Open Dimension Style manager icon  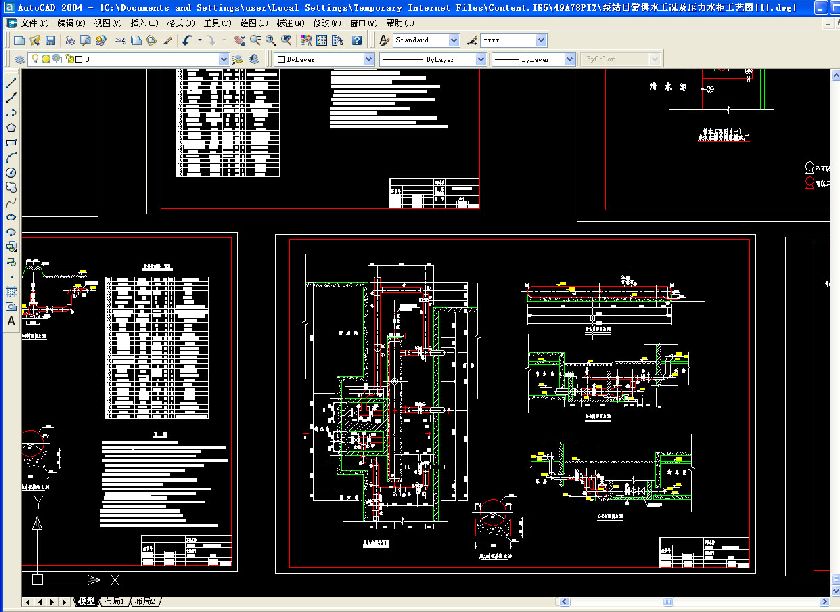(x=471, y=40)
